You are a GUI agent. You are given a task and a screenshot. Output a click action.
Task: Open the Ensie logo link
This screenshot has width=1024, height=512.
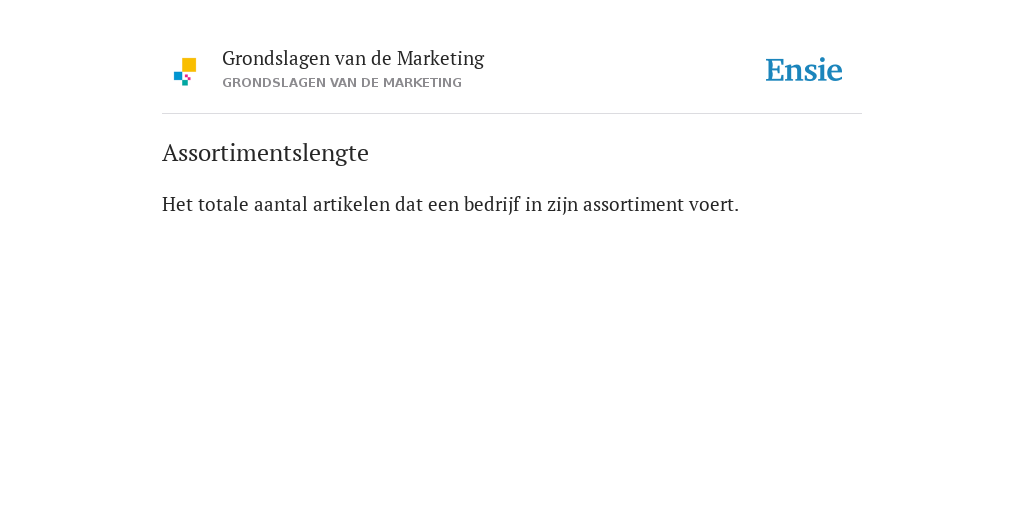tap(804, 70)
